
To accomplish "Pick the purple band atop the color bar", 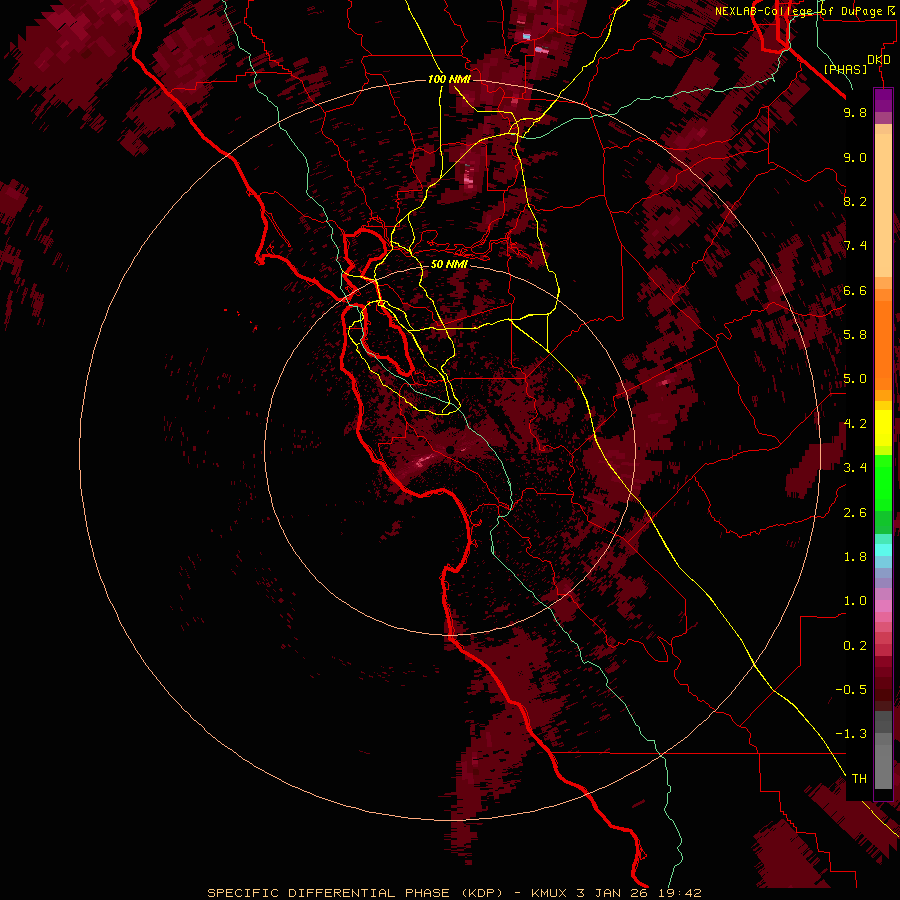I will [883, 100].
